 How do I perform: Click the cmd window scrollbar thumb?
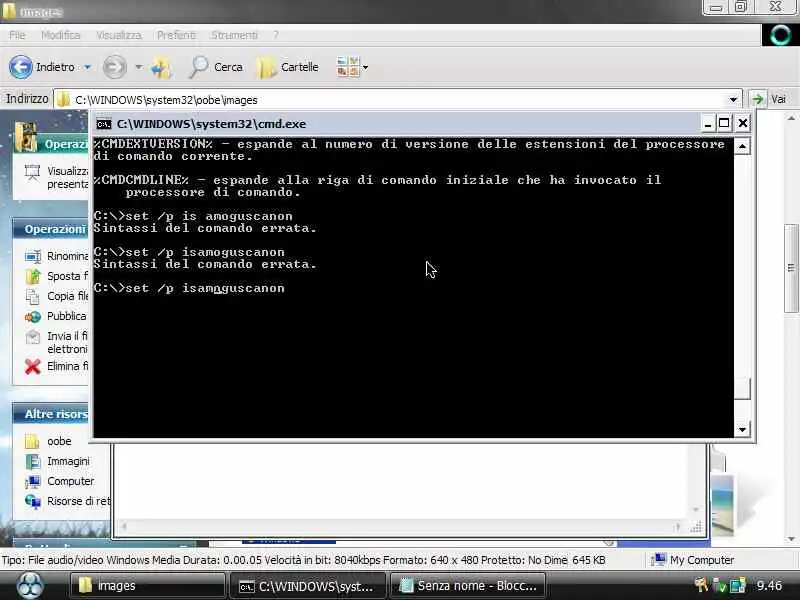point(742,389)
